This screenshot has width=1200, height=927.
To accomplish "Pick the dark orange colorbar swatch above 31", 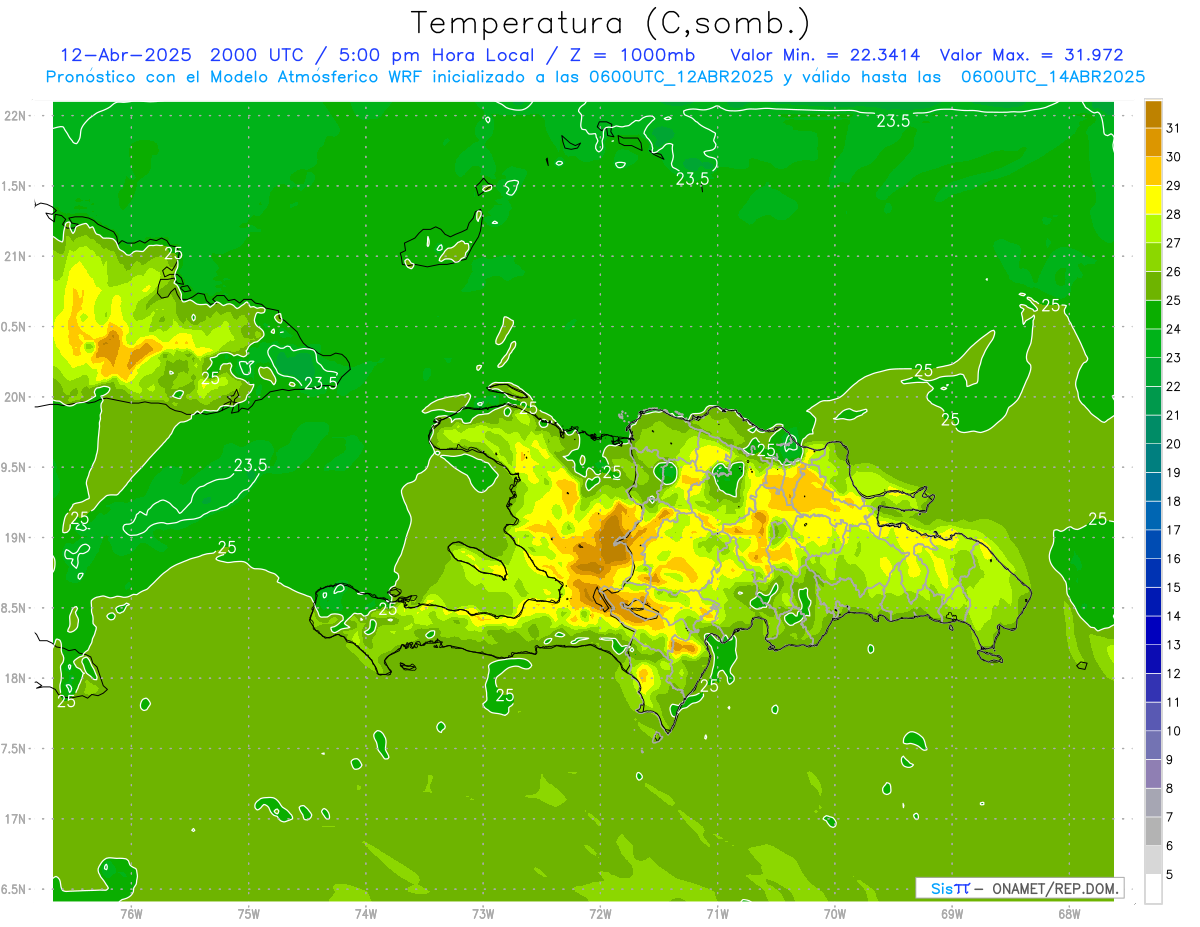I will point(1153,115).
